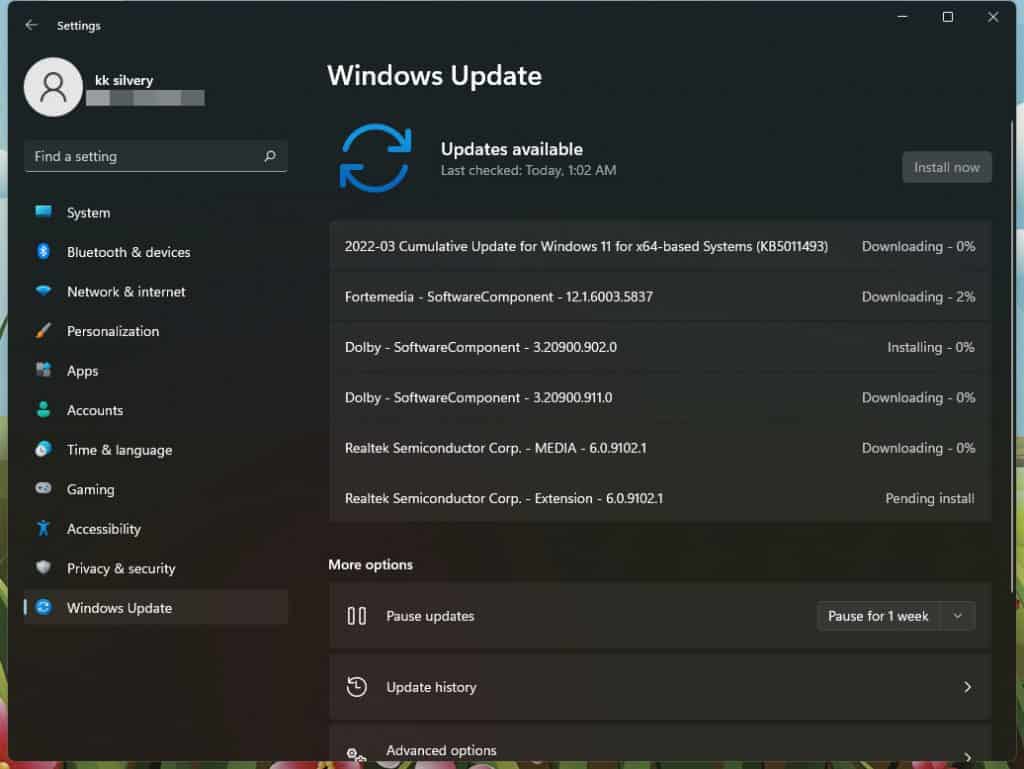The image size is (1024, 769).
Task: Go to Network & internet
Action: [155, 291]
